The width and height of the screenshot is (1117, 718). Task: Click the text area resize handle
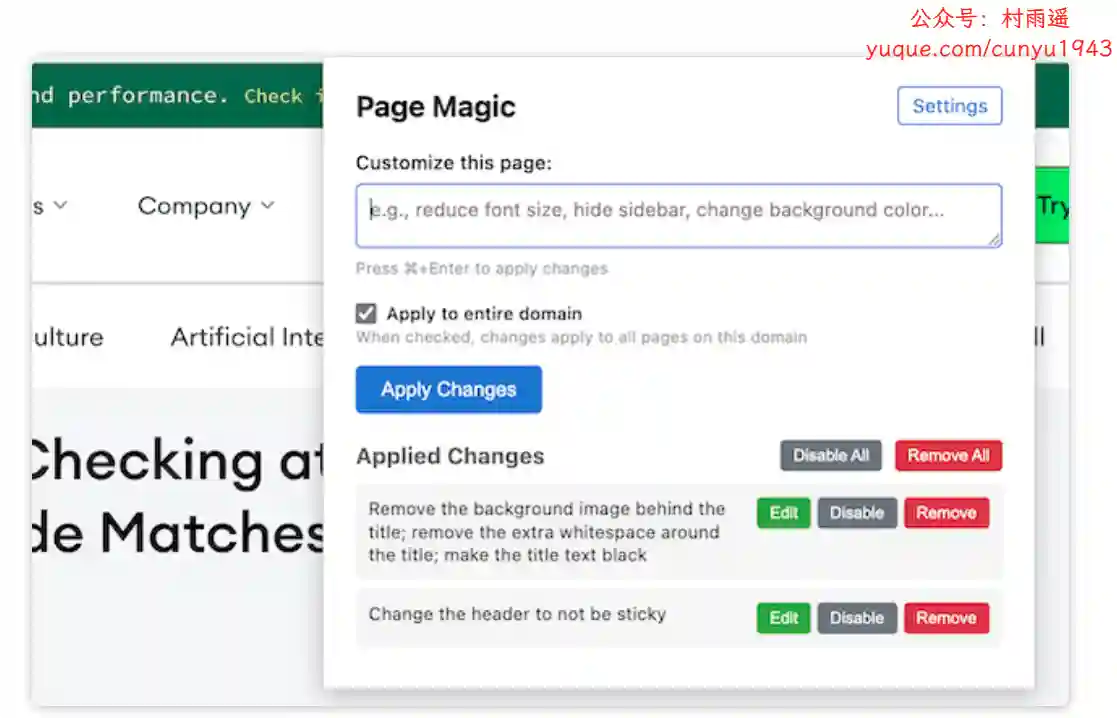(x=994, y=240)
